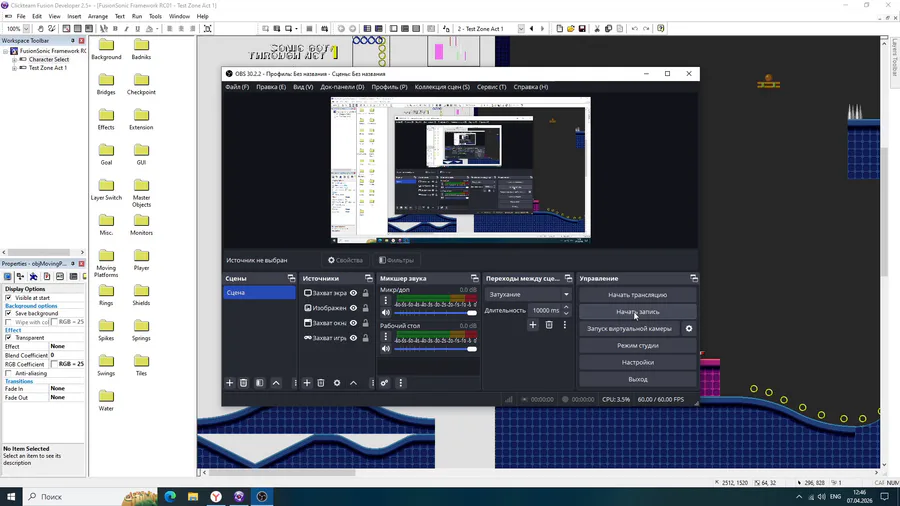Viewport: 900px width, 506px height.
Task: Open advanced audio properties gears icon
Action: 385,383
